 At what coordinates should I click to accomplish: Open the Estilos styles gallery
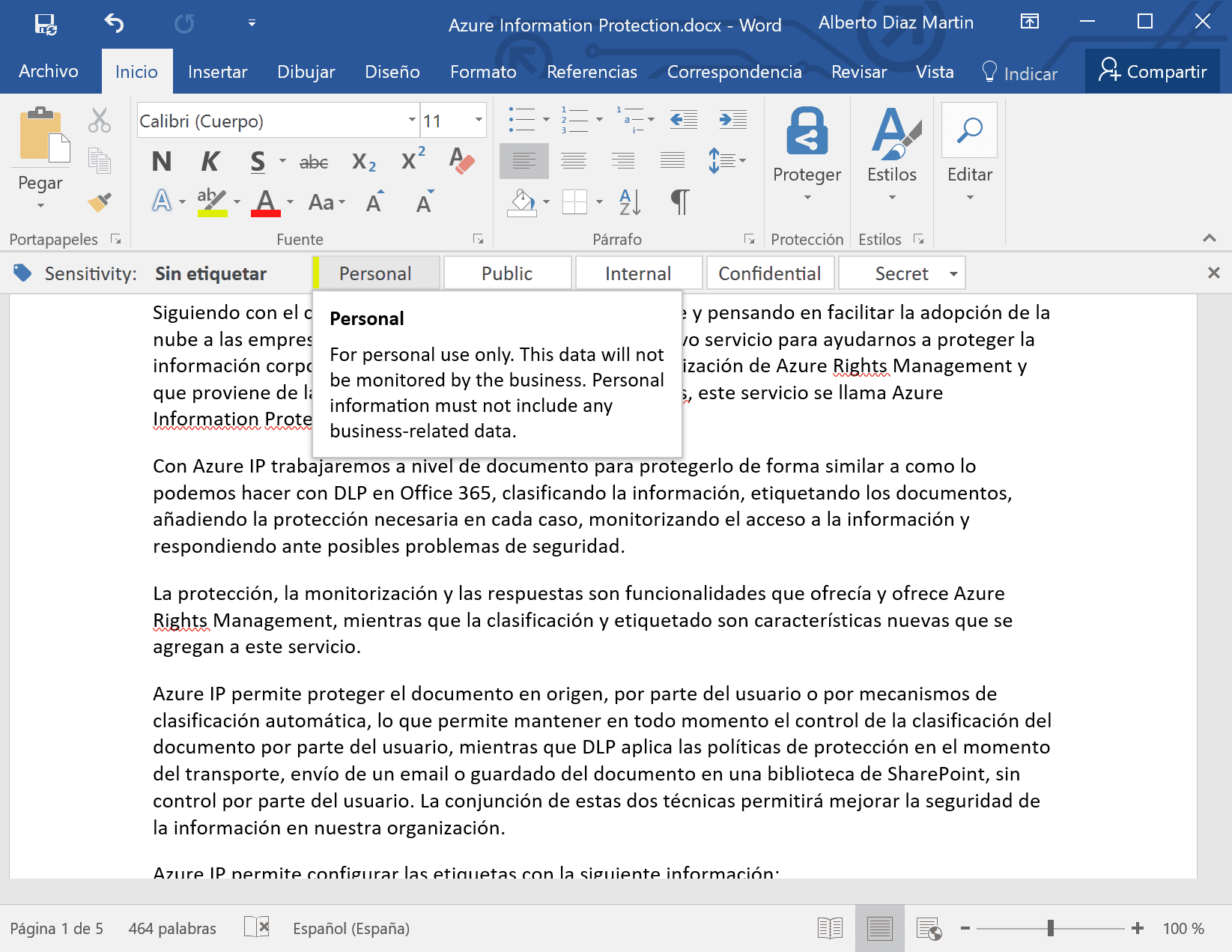pos(892,155)
